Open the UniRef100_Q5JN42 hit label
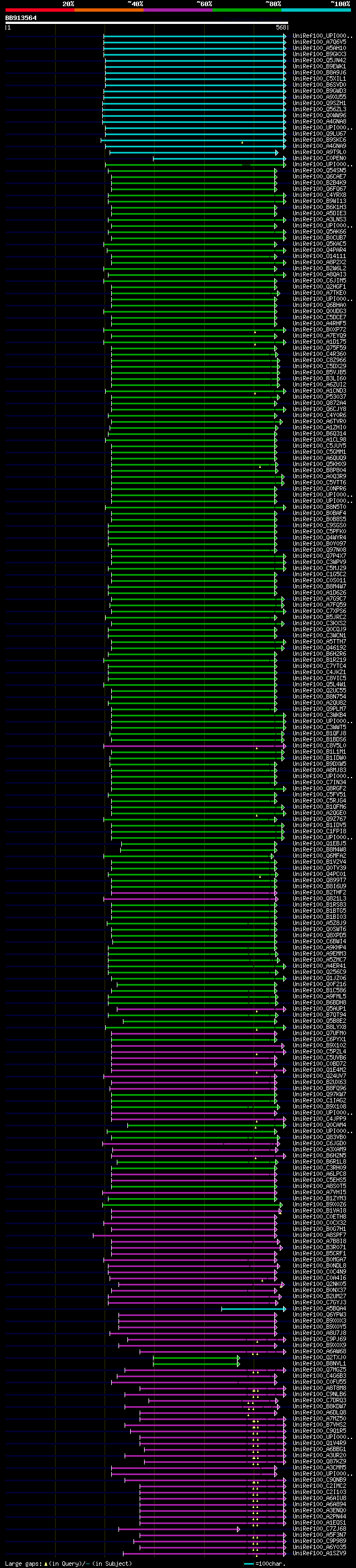 319,60
